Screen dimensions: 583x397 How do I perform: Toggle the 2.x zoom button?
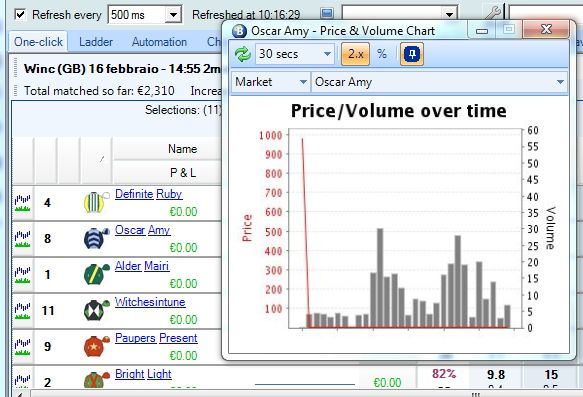tap(355, 54)
